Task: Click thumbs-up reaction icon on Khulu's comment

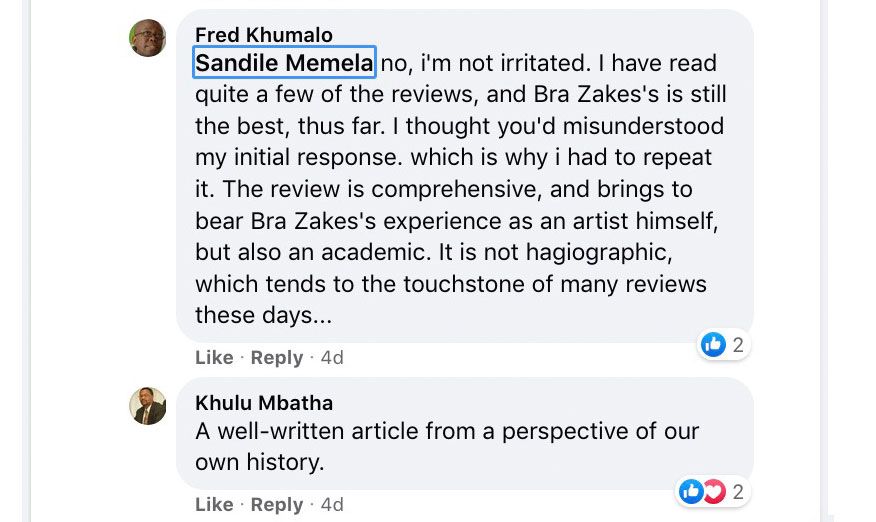Action: [691, 491]
